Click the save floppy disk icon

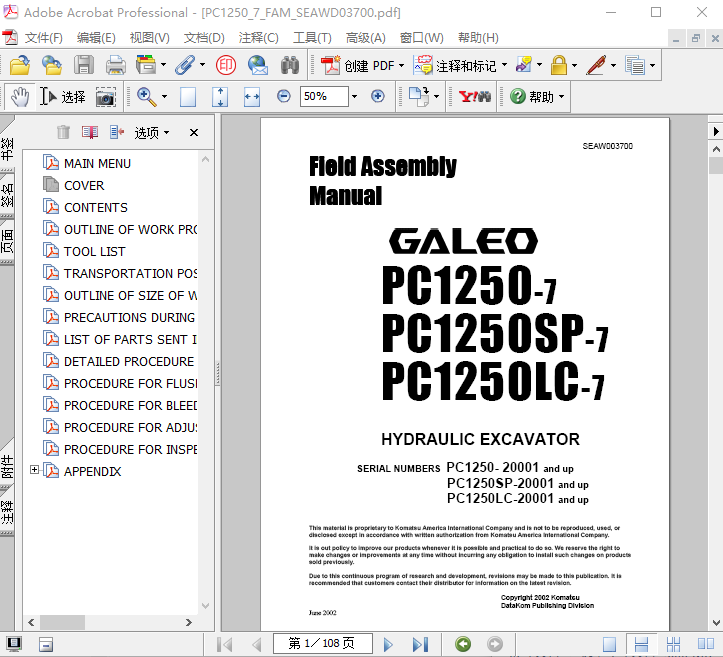point(83,65)
